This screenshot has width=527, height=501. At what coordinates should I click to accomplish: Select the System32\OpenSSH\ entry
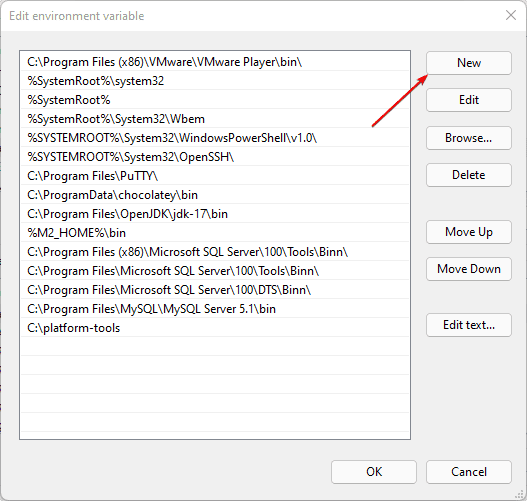pos(215,157)
